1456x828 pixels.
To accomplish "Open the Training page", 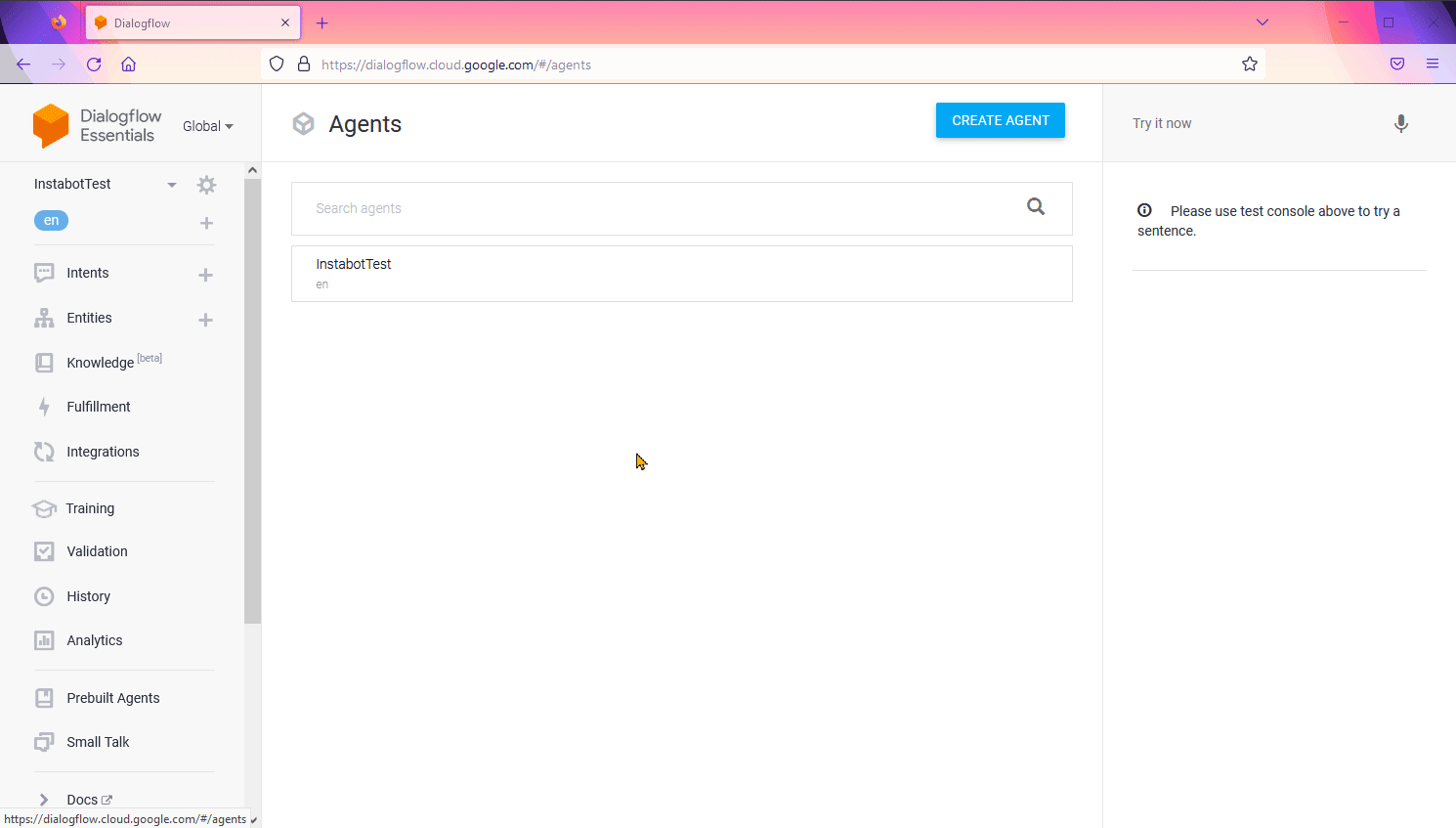I will [x=90, y=508].
